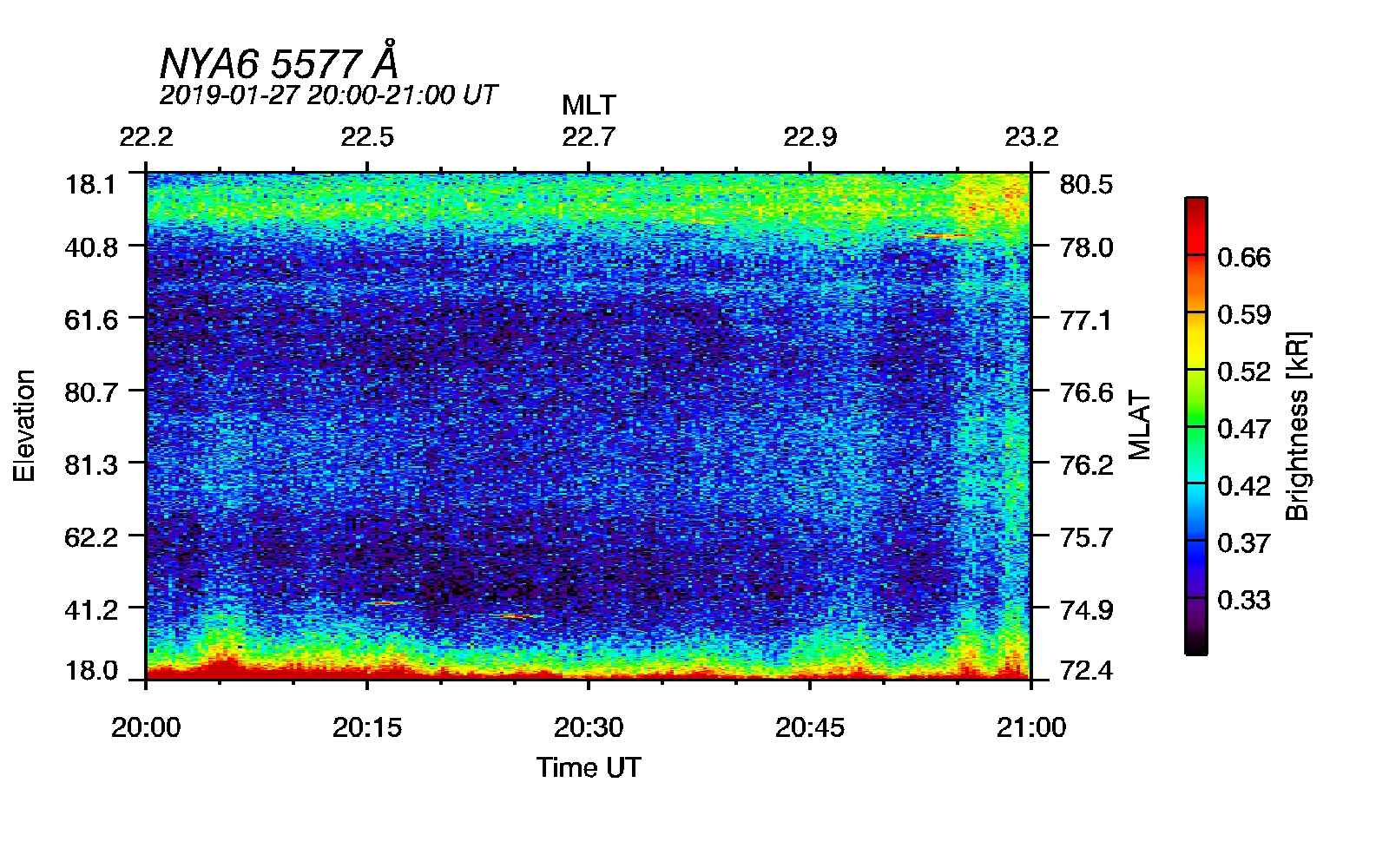Click the 'MLT' top axis label
Viewport: 1389px width, 868px height.
click(589, 105)
